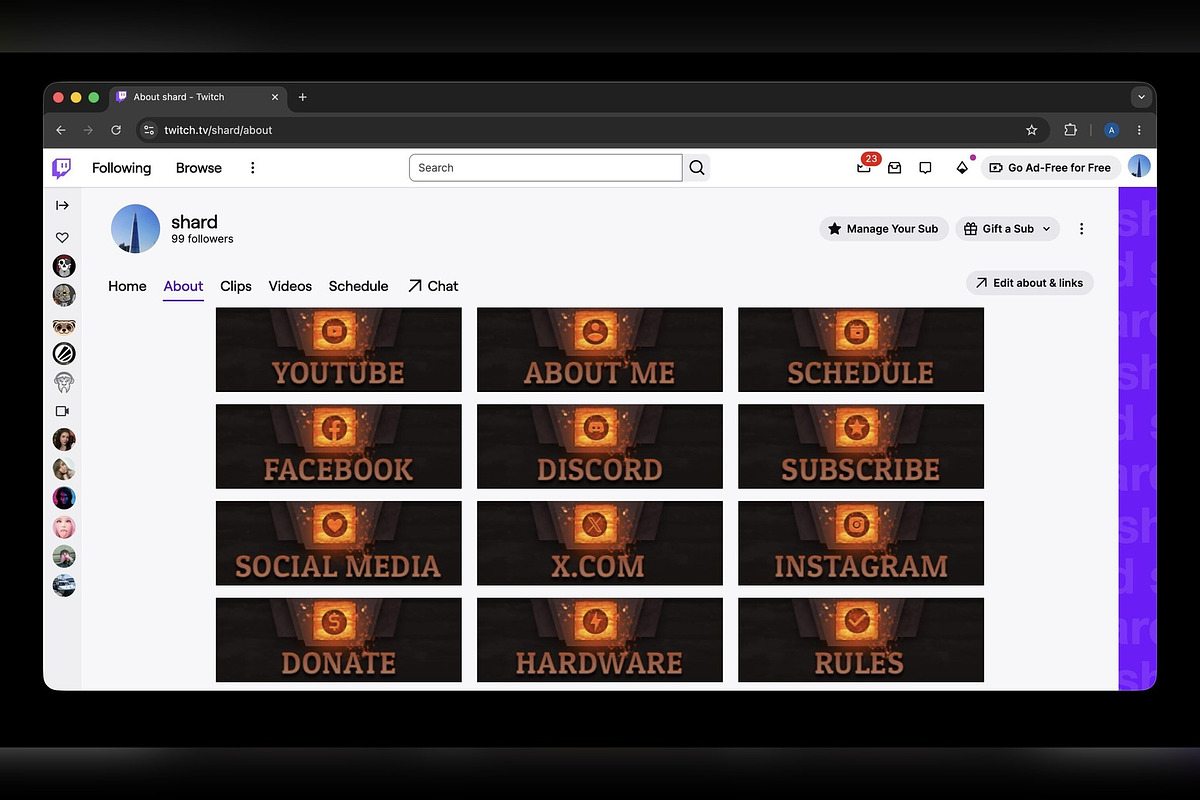Screen dimensions: 1200x800
Task: Click the camera live channels icon
Action: pyautogui.click(x=62, y=411)
